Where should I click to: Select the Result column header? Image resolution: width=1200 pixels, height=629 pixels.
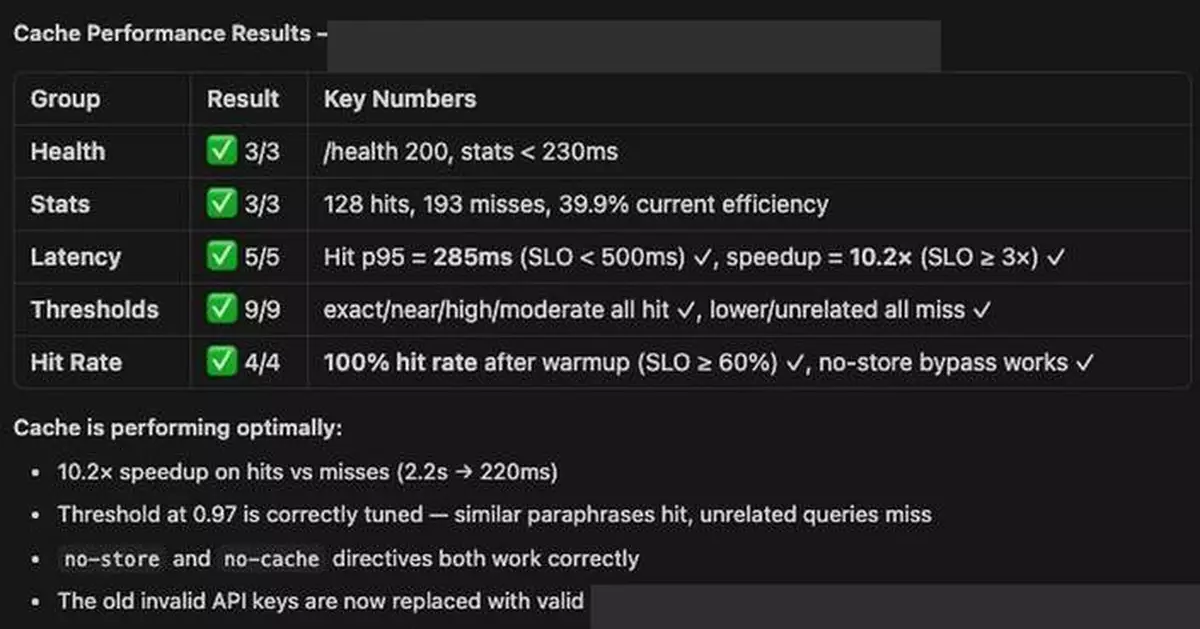click(243, 99)
